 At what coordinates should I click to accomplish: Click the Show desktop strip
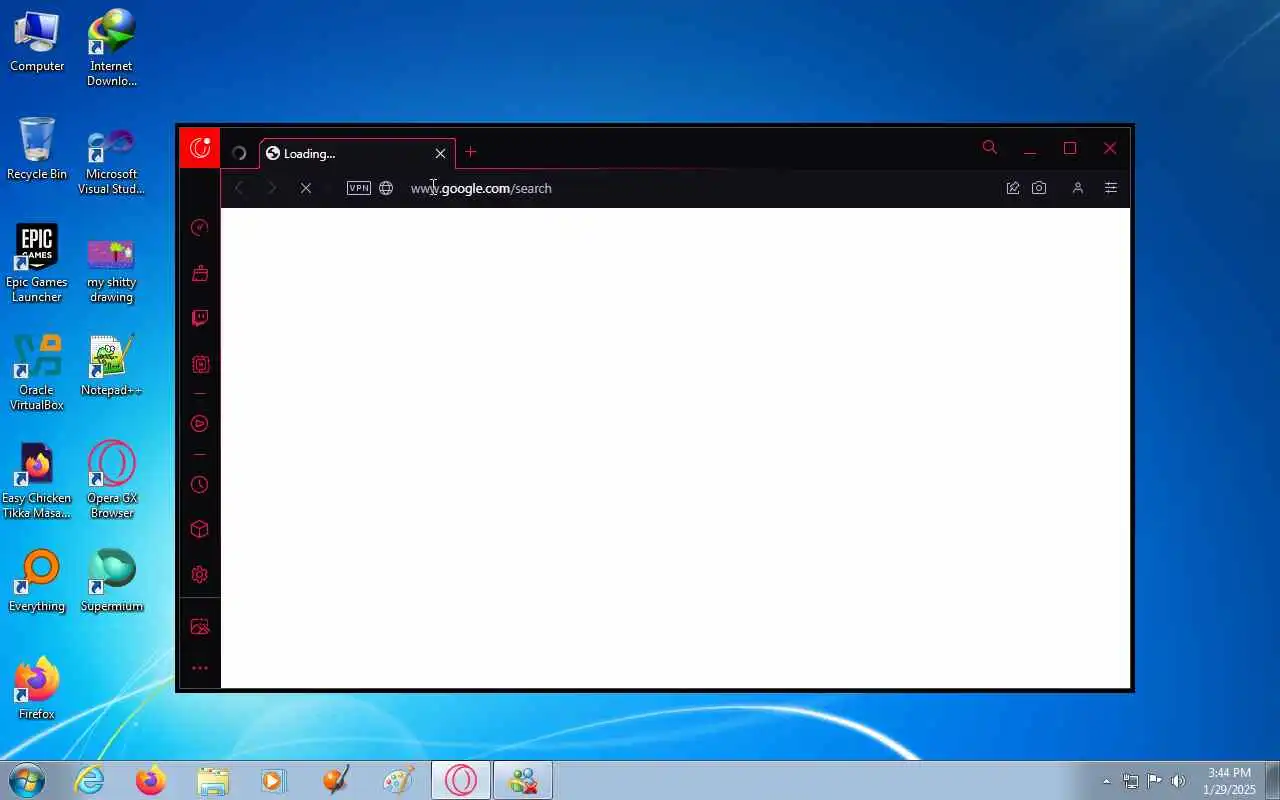[1272, 780]
